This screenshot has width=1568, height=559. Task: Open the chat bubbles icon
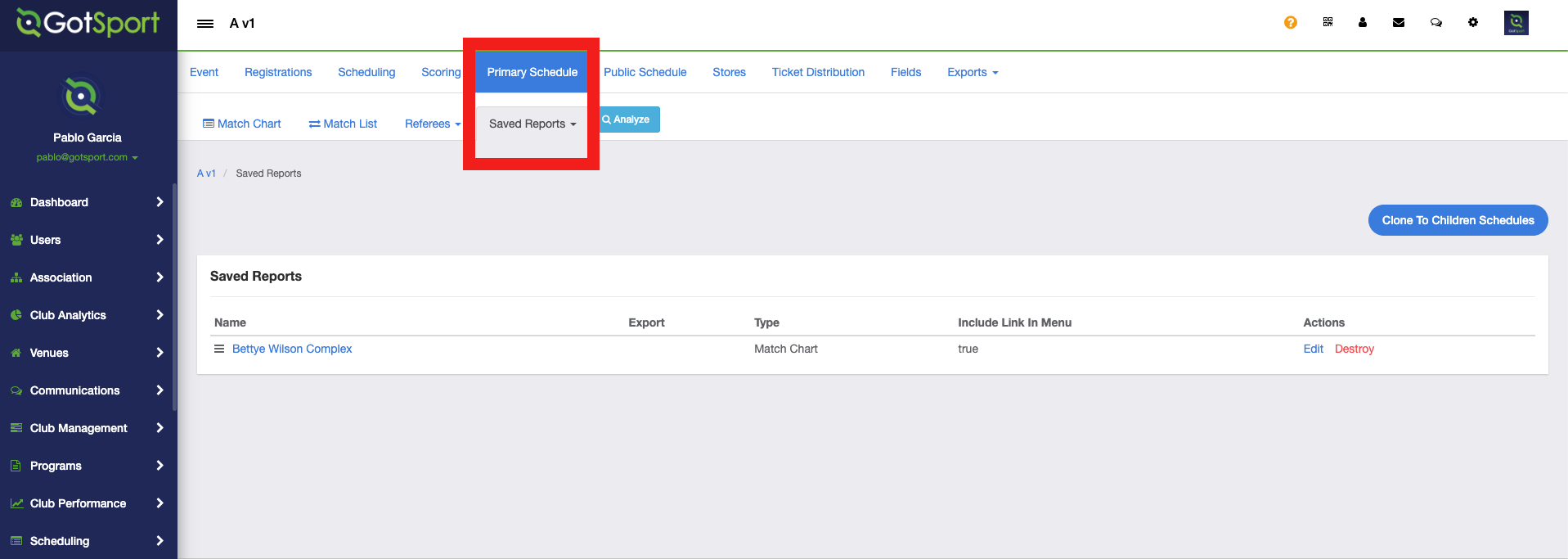click(x=1435, y=23)
